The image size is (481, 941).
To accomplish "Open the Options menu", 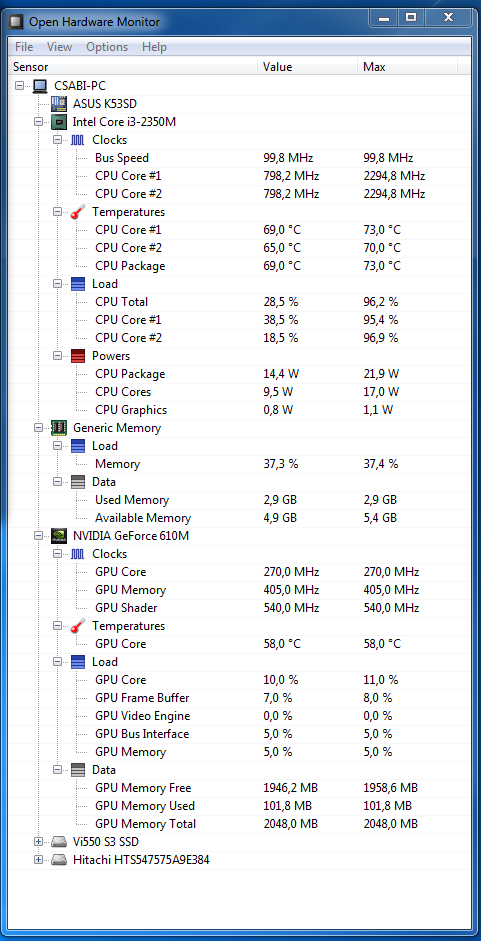I will point(107,47).
